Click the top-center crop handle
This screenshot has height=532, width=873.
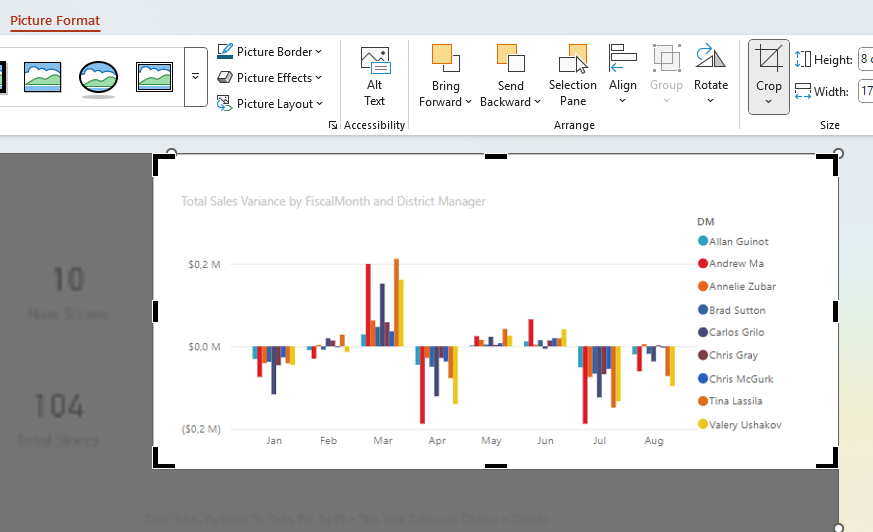point(495,157)
